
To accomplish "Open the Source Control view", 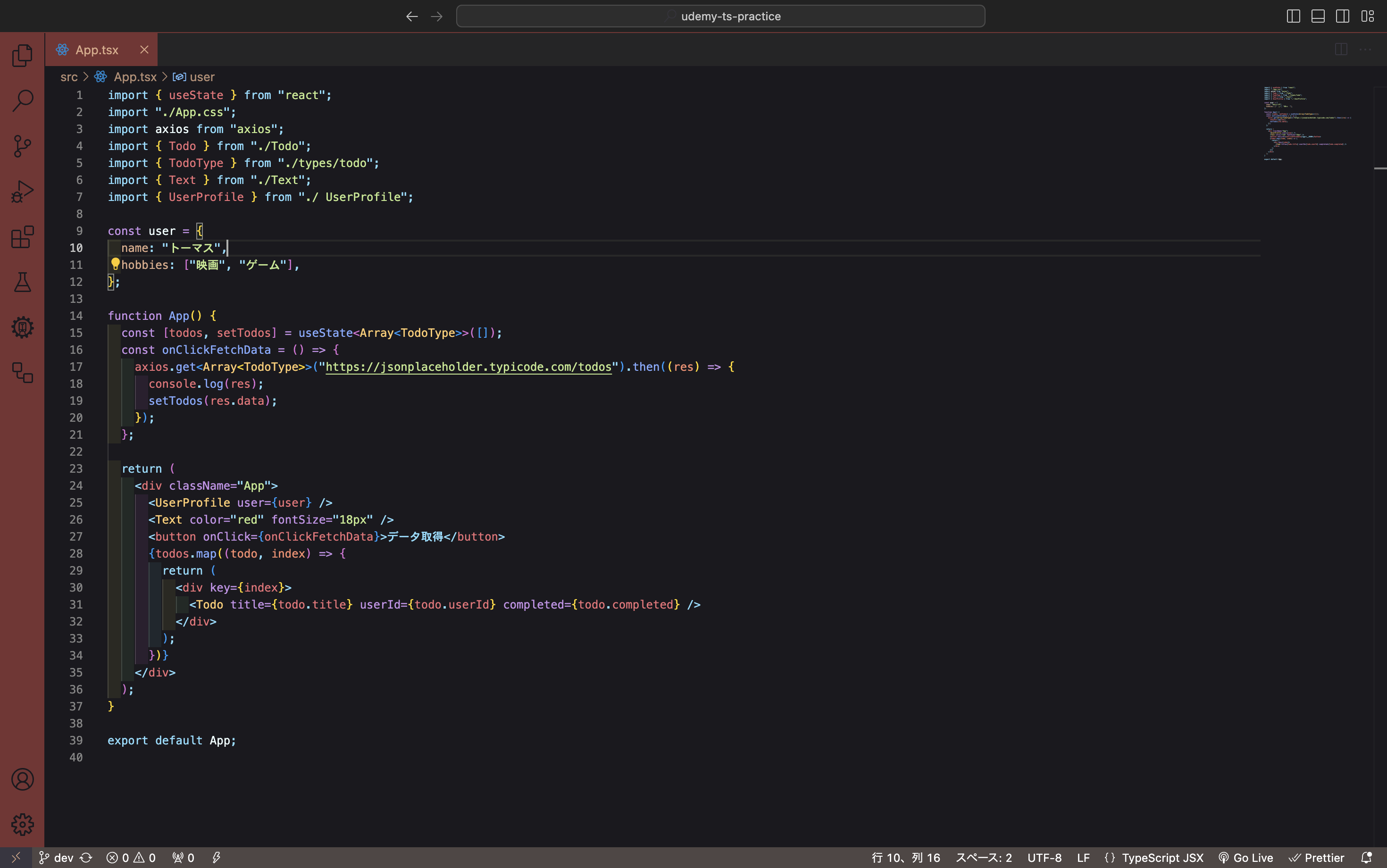I will coord(22,146).
